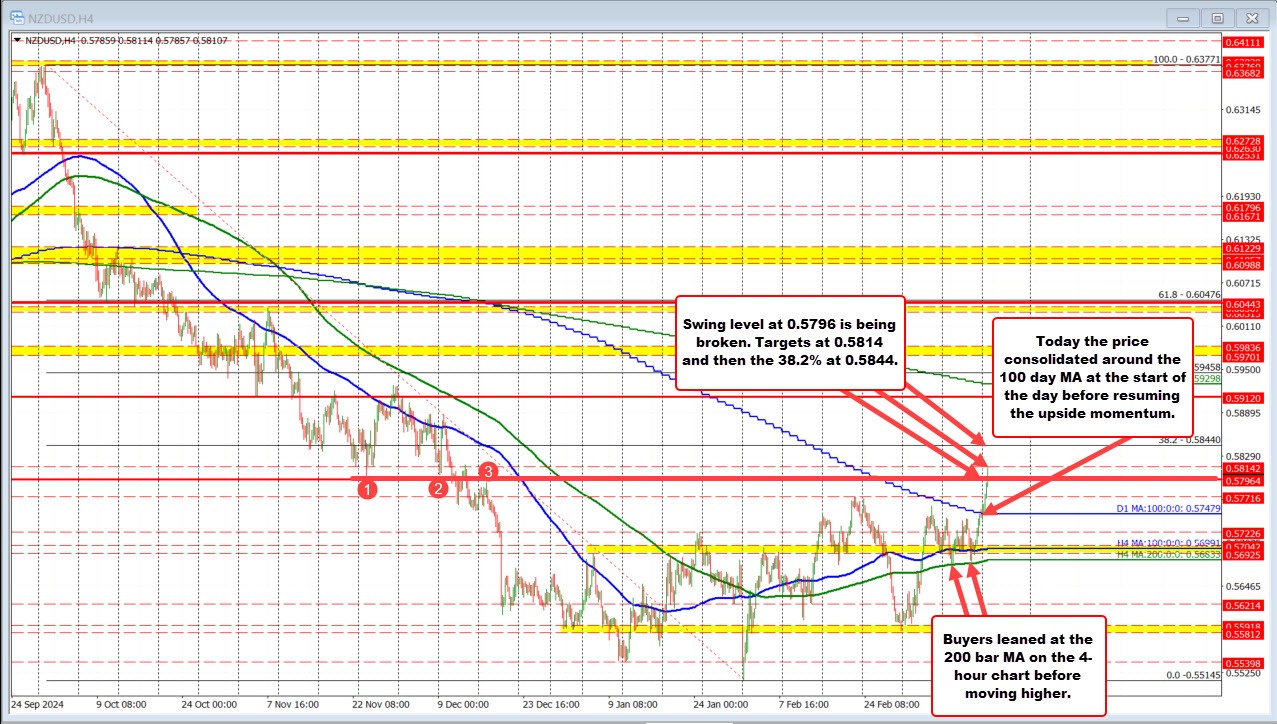This screenshot has width=1277, height=724.
Task: Select the 'Buyers leaned at the 200 bar MA' note
Action: (x=1019, y=666)
